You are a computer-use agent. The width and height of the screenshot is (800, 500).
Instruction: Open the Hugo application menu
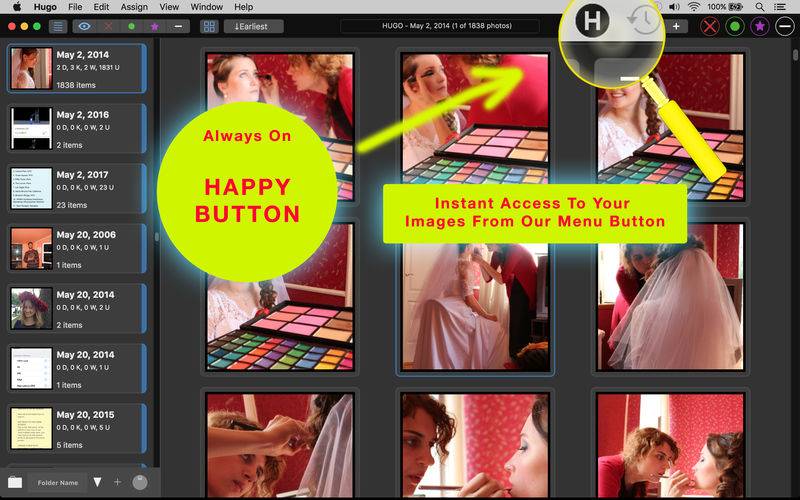point(45,7)
